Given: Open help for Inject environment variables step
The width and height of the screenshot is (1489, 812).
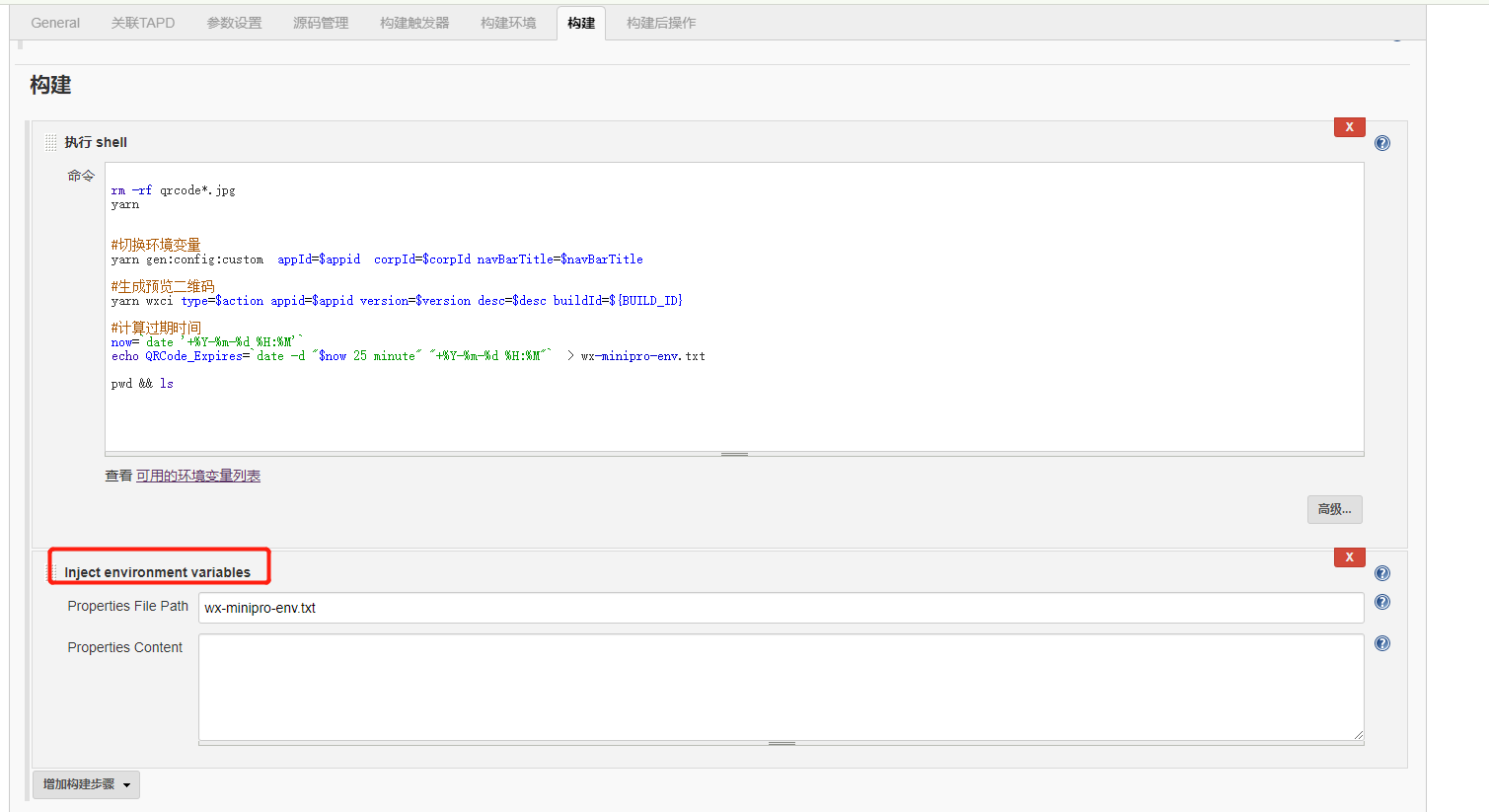Looking at the screenshot, I should click(1381, 572).
